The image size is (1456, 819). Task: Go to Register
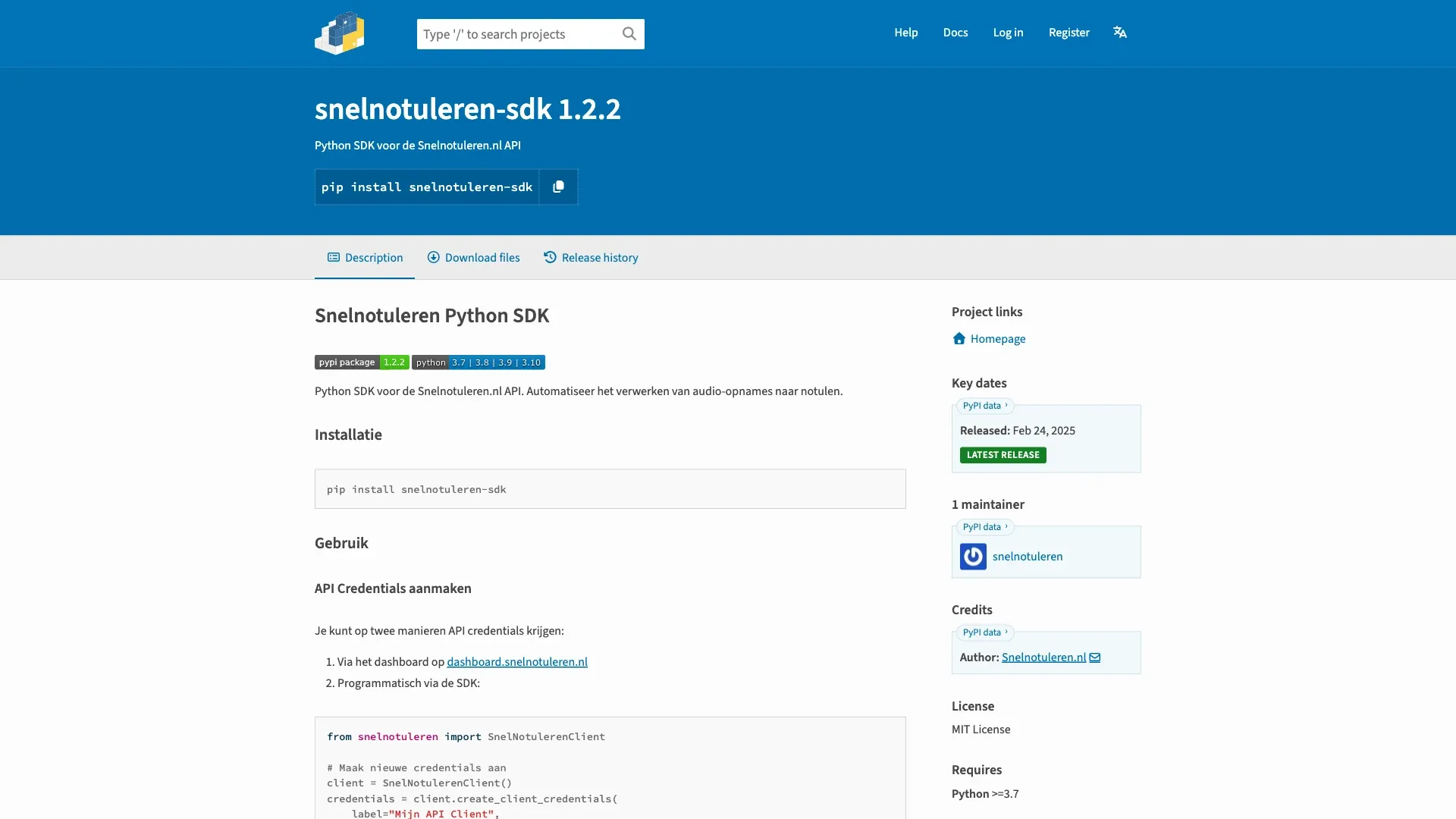click(x=1069, y=33)
